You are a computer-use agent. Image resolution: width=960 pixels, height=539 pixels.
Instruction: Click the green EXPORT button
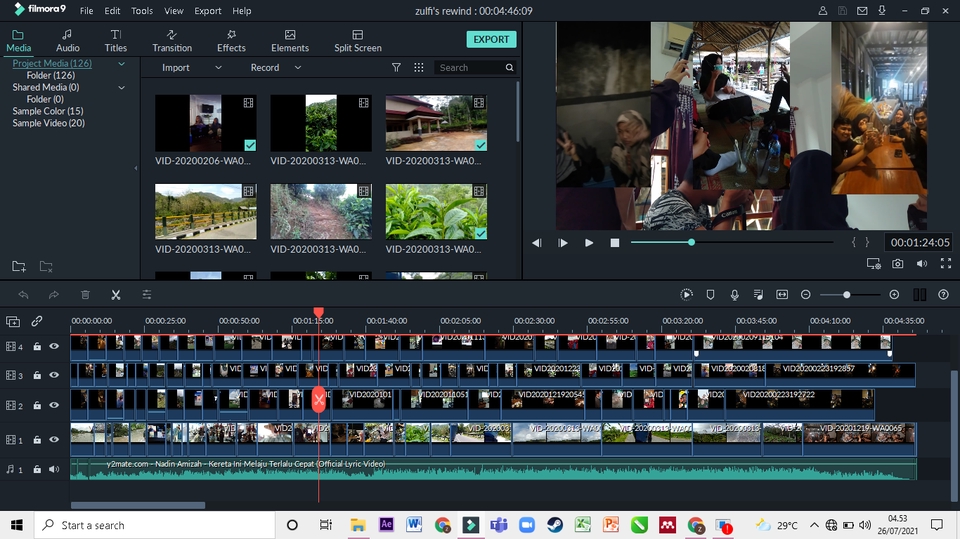point(491,39)
